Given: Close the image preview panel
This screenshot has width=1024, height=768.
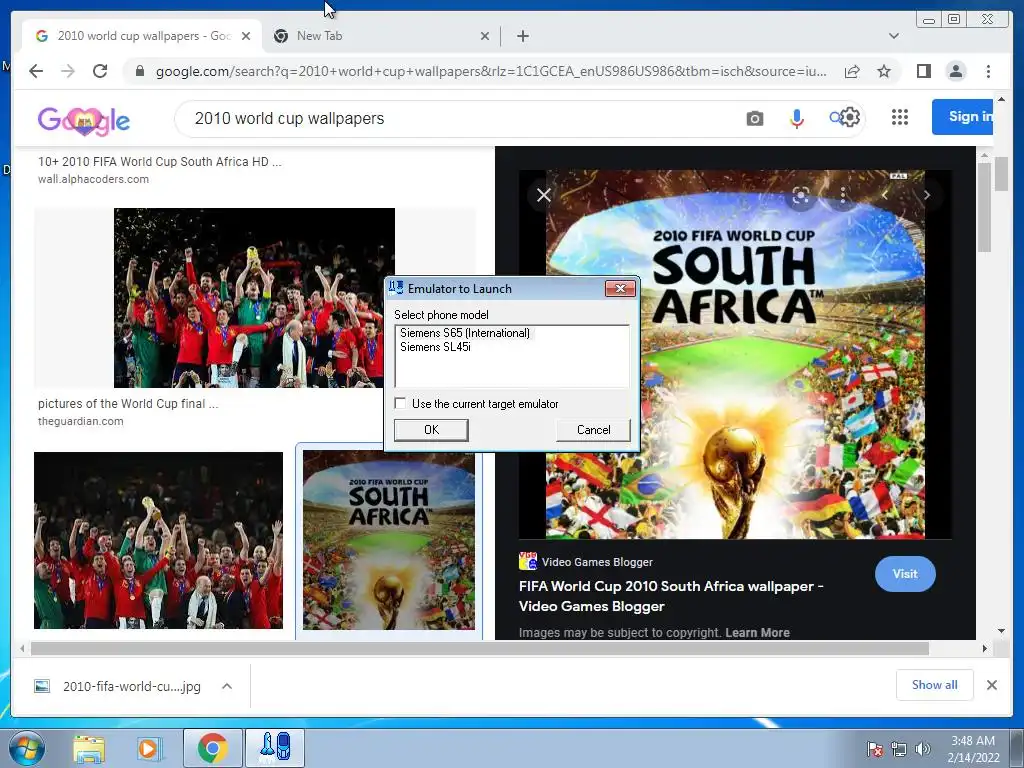Looking at the screenshot, I should [543, 195].
